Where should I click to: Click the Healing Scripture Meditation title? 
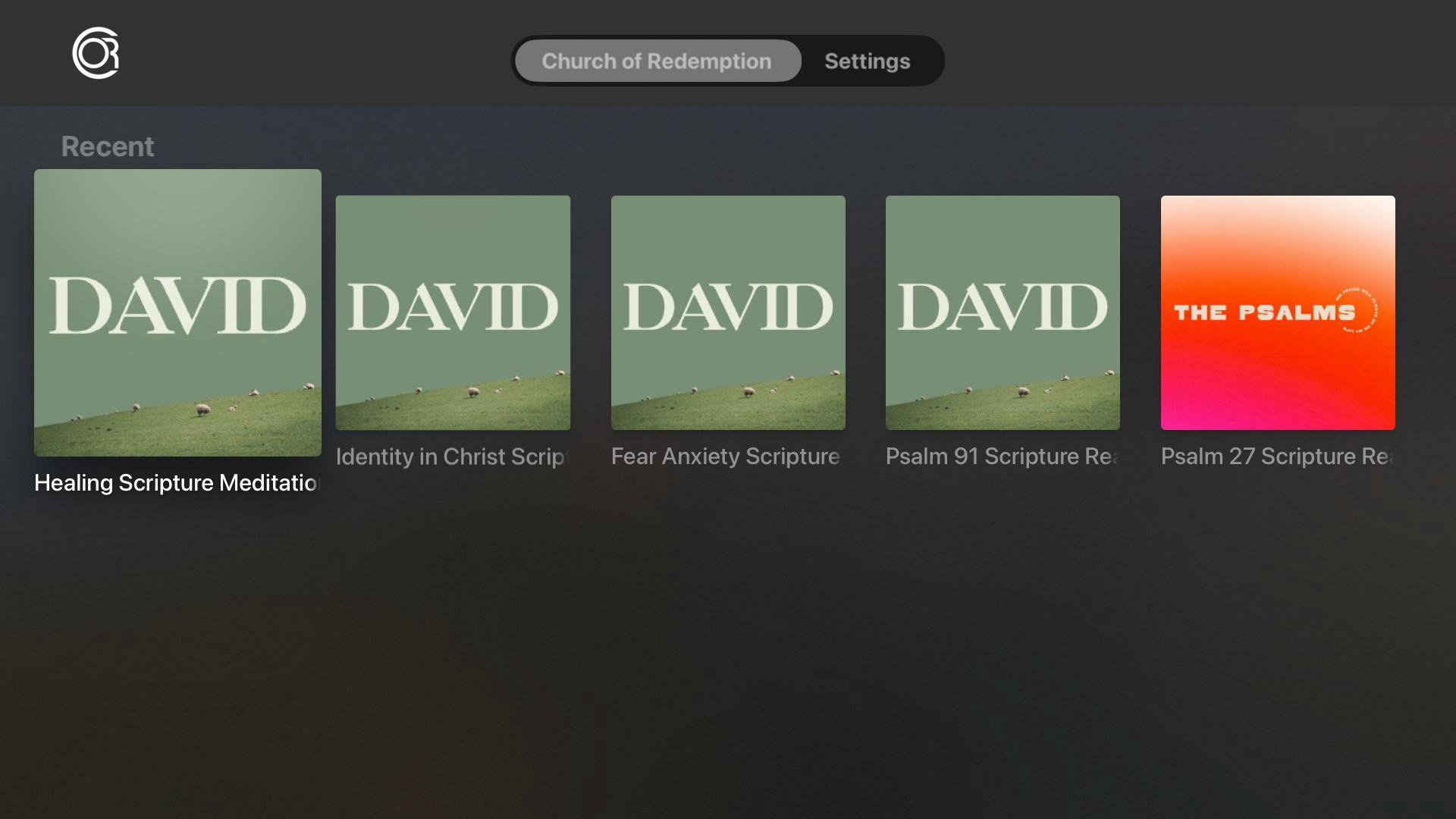(176, 483)
